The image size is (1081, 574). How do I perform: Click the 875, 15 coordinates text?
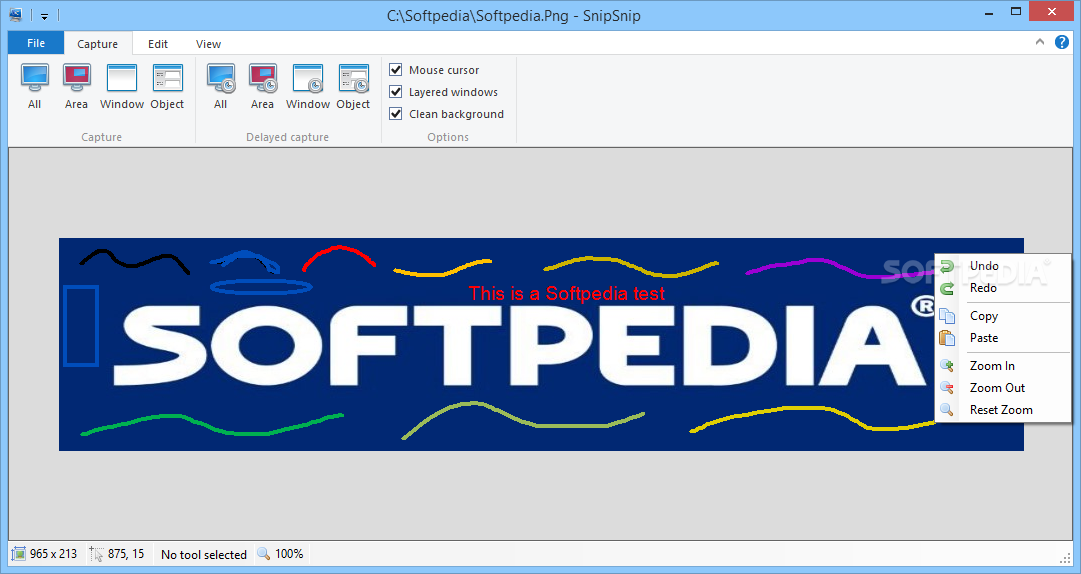click(126, 554)
